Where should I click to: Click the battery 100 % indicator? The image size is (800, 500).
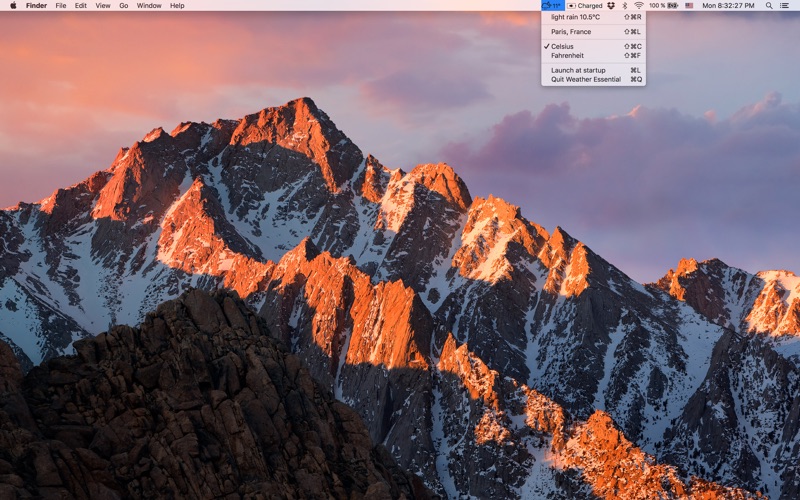point(663,6)
